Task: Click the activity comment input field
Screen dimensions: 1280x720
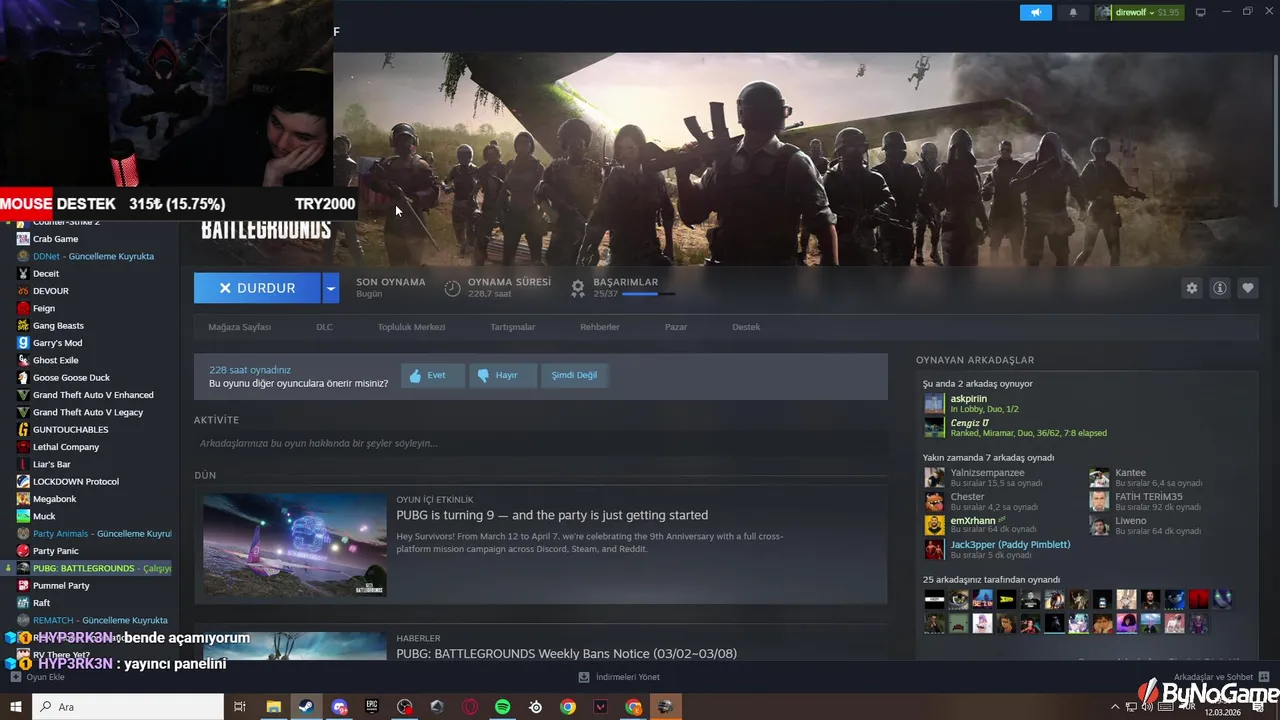Action: point(540,443)
